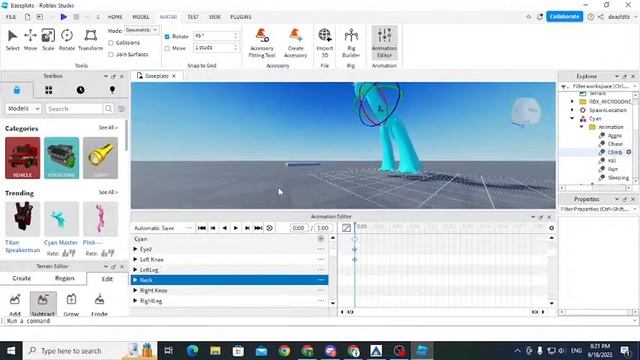The width and height of the screenshot is (640, 360).
Task: Open the VEHICLE category thumbnail
Action: pos(22,158)
